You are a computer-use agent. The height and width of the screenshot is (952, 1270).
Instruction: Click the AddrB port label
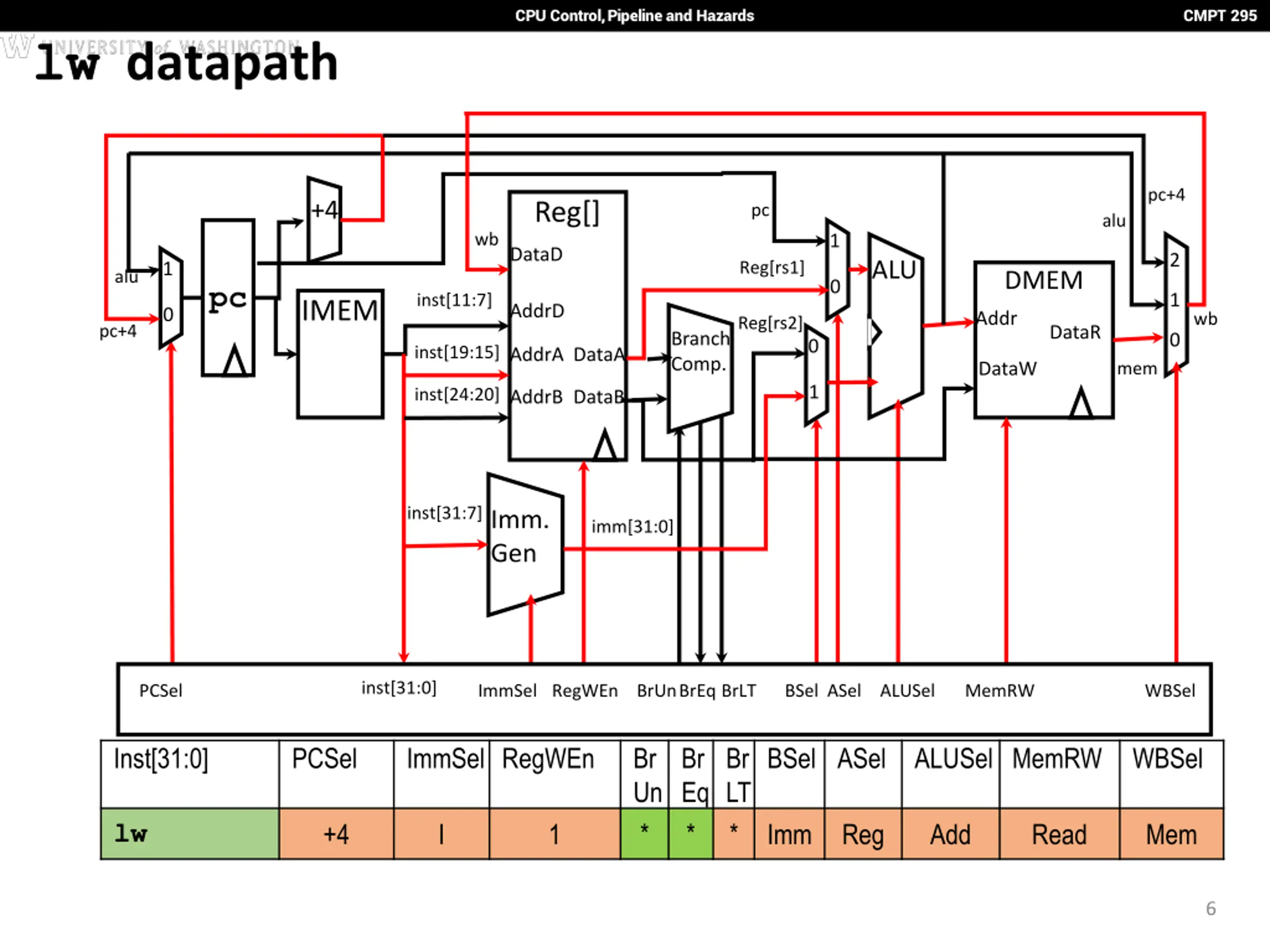click(x=537, y=397)
